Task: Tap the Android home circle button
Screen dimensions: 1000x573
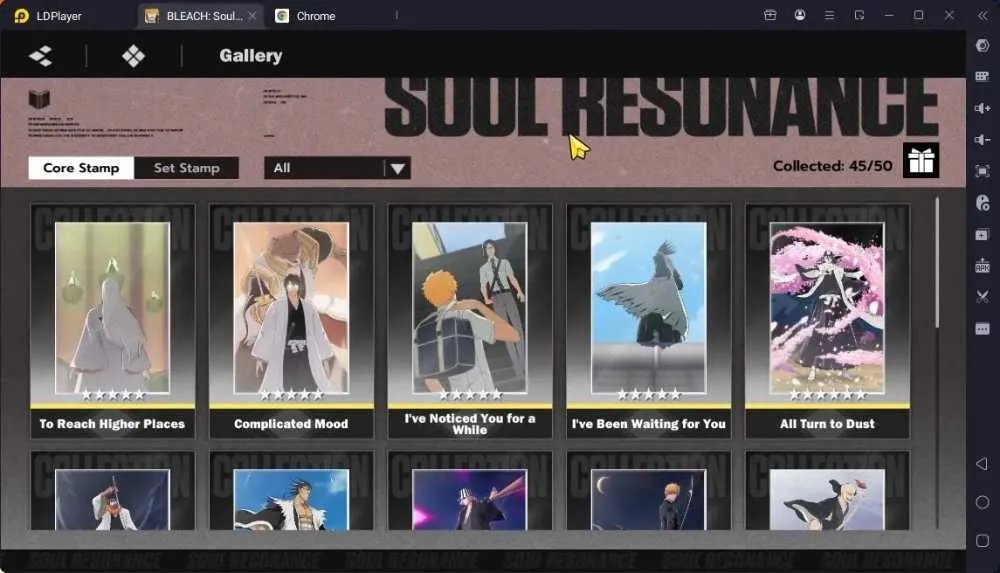Action: point(982,502)
